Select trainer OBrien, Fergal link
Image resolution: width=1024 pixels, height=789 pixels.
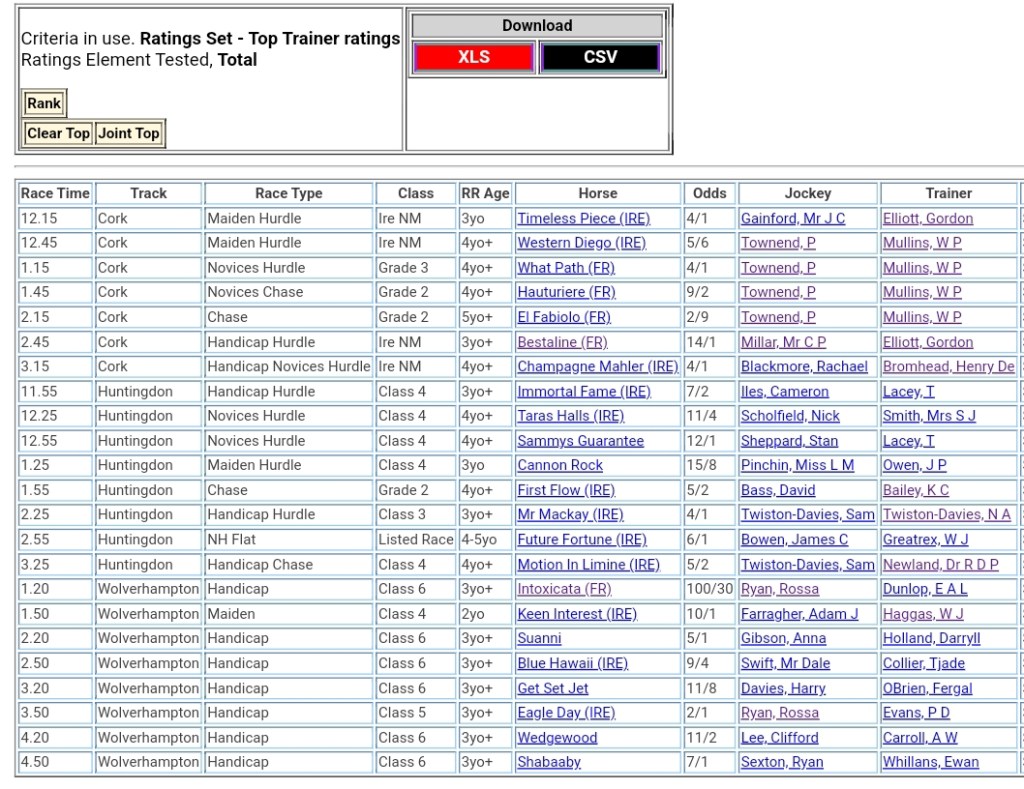(927, 688)
